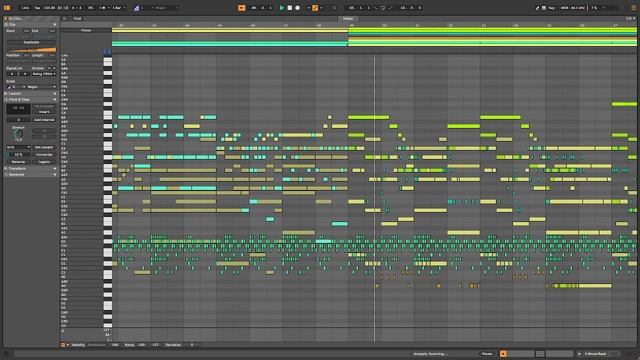640x360 pixels.
Task: Open the Grid dropdown in Pitch & Time
Action: (18, 147)
